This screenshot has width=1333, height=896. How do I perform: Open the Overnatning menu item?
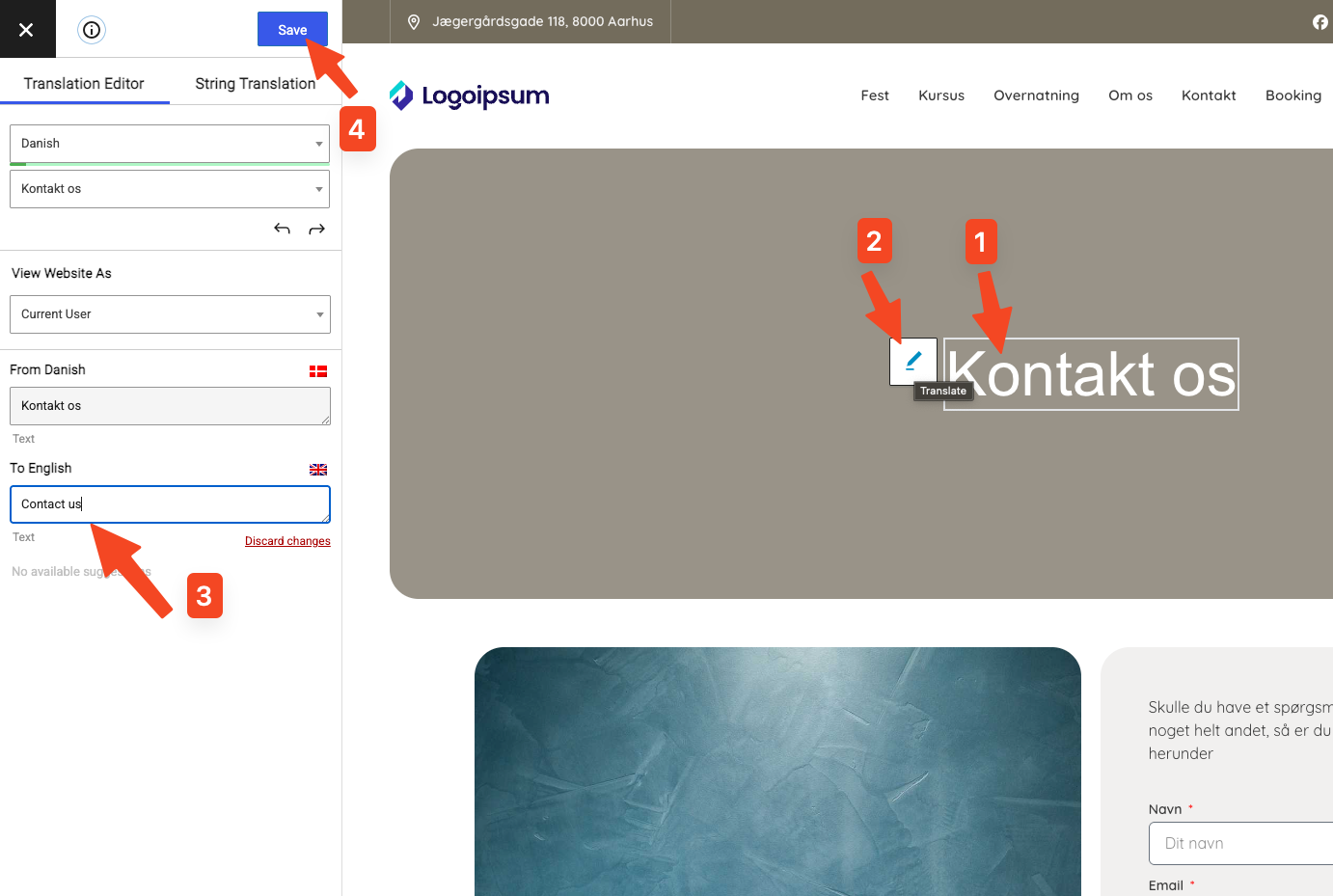pyautogui.click(x=1036, y=95)
